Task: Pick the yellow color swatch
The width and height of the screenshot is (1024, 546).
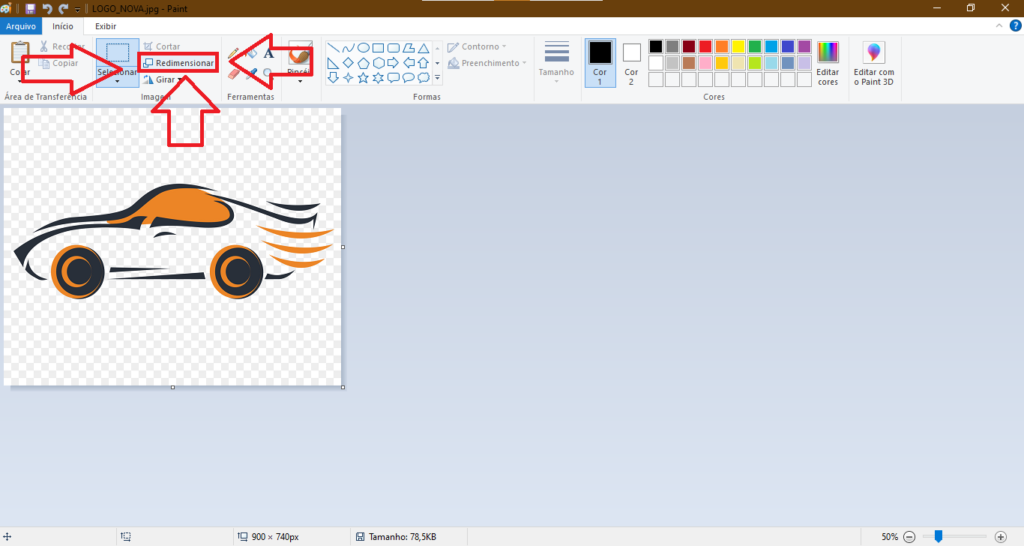Action: pyautogui.click(x=738, y=47)
